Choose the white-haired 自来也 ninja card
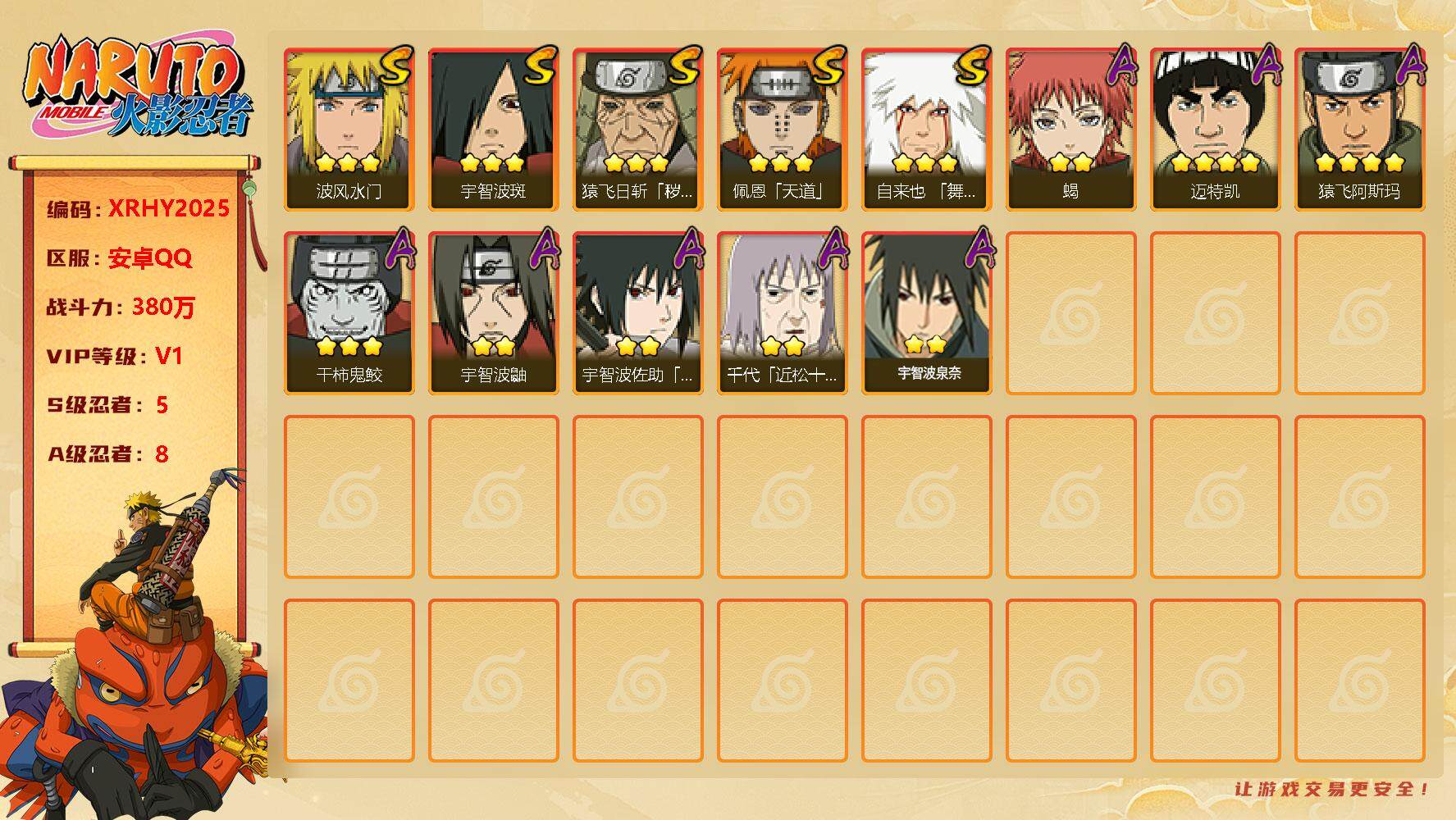This screenshot has height=820, width=1456. point(926,130)
